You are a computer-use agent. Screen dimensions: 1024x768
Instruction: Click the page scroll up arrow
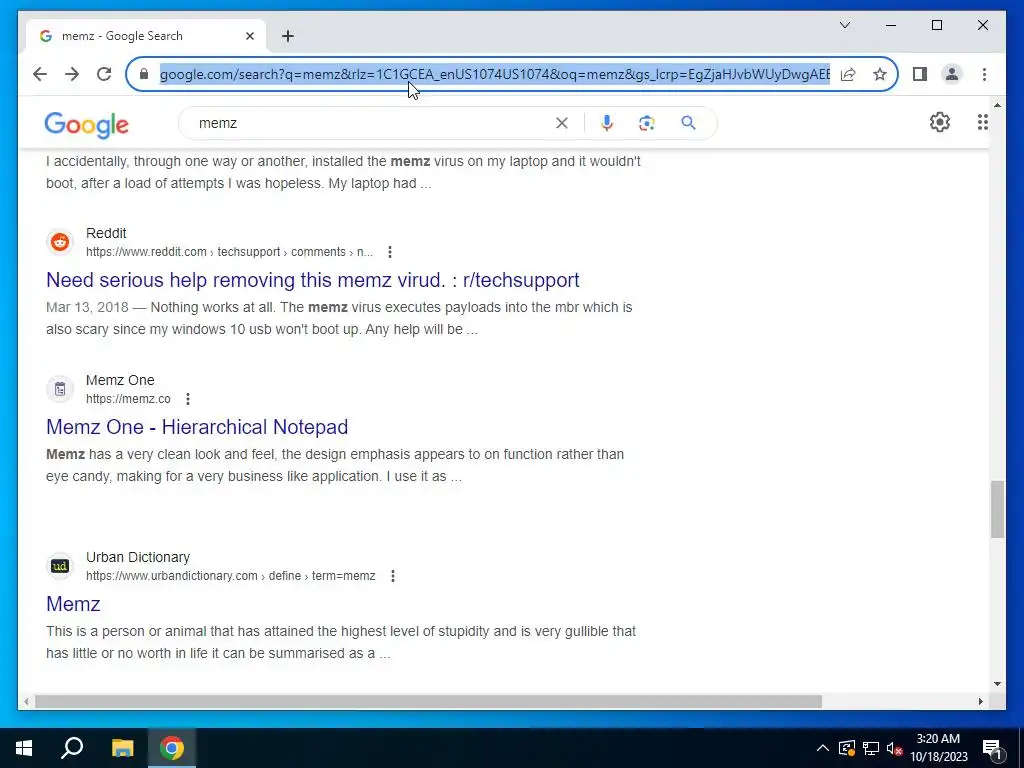point(997,104)
